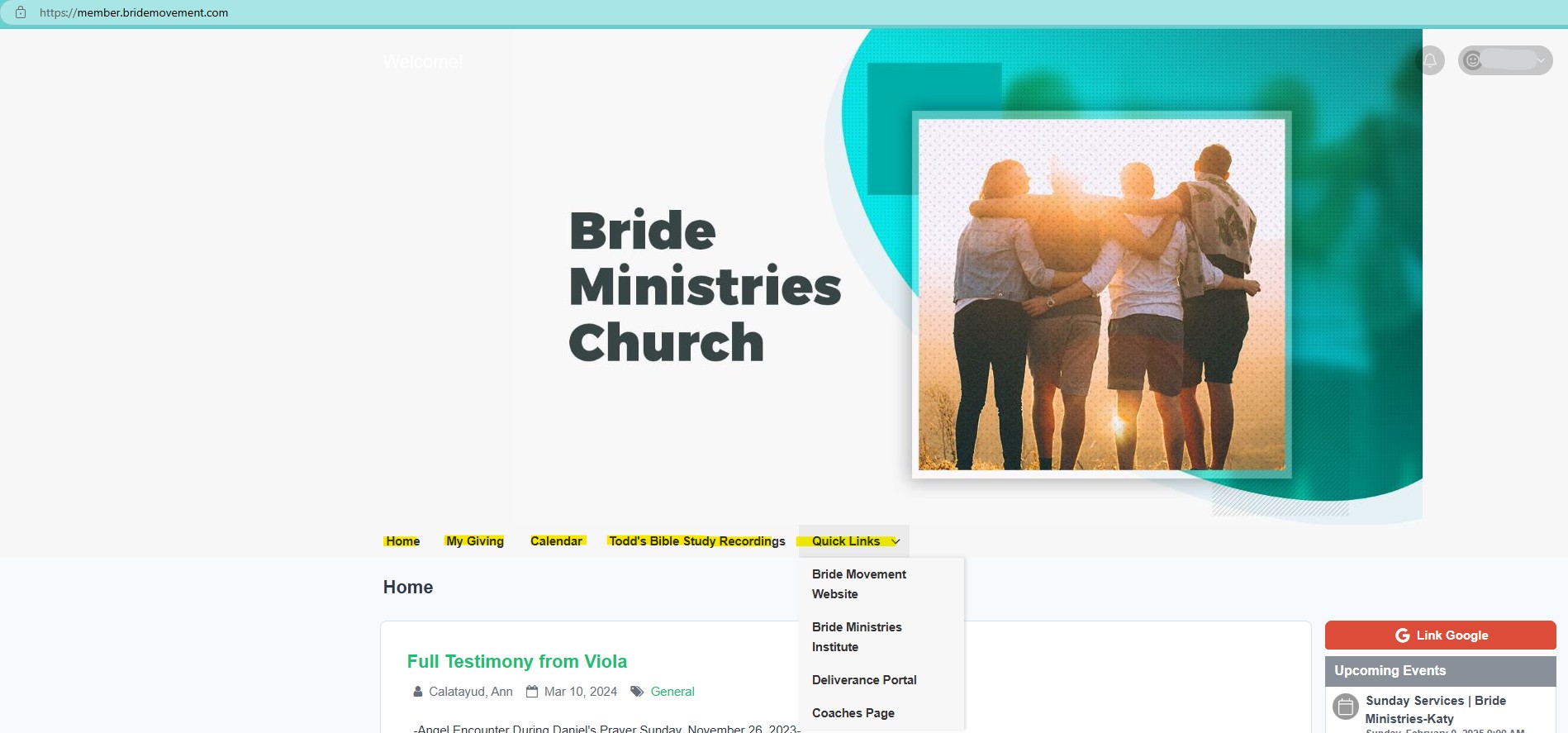Click the General category tag link
Image resolution: width=1568 pixels, height=733 pixels.
click(x=672, y=692)
